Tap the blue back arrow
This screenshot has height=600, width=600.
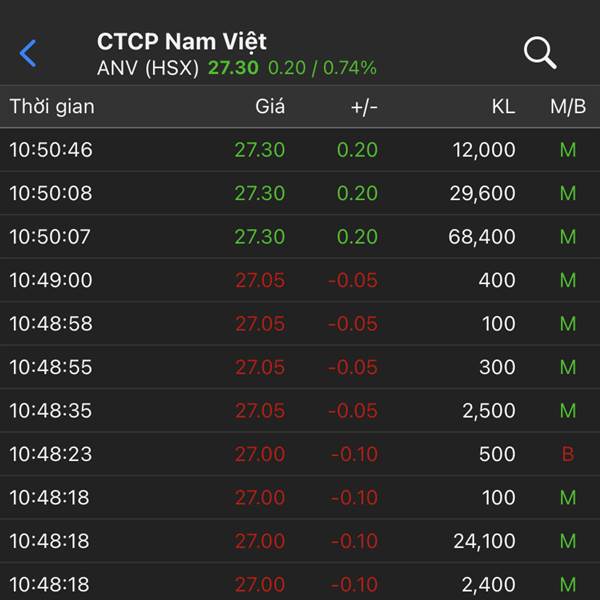(28, 53)
